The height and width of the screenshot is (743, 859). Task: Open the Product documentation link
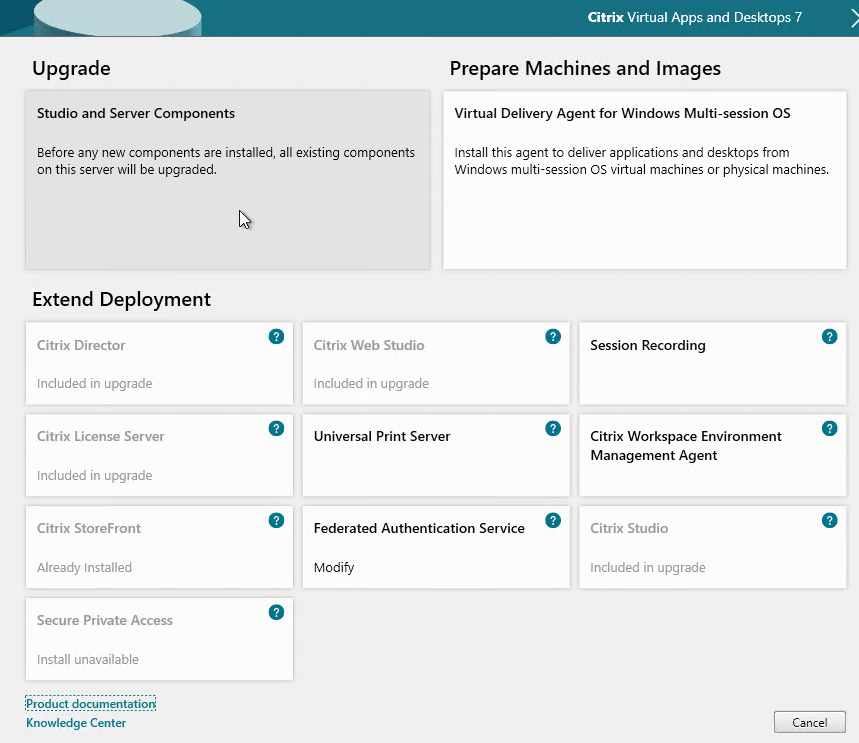point(91,704)
